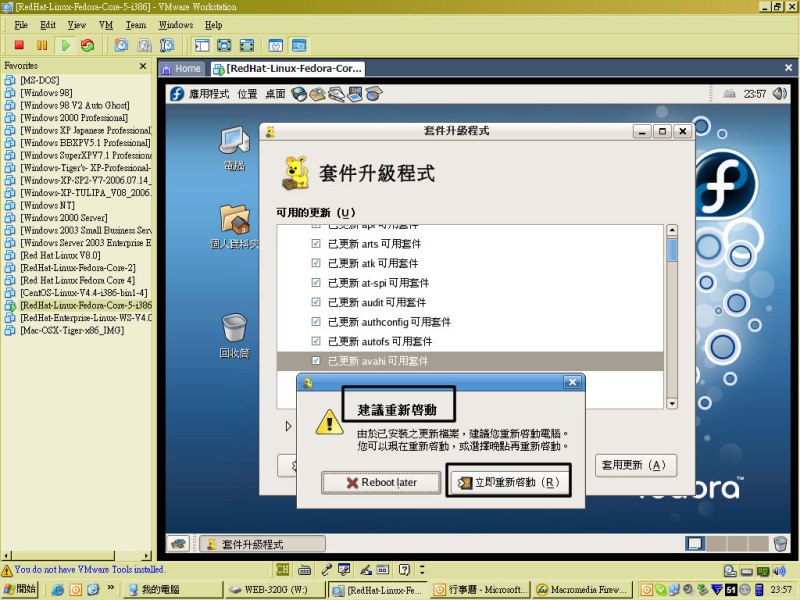Click the Internet Explorer quick launch icon

(58, 590)
